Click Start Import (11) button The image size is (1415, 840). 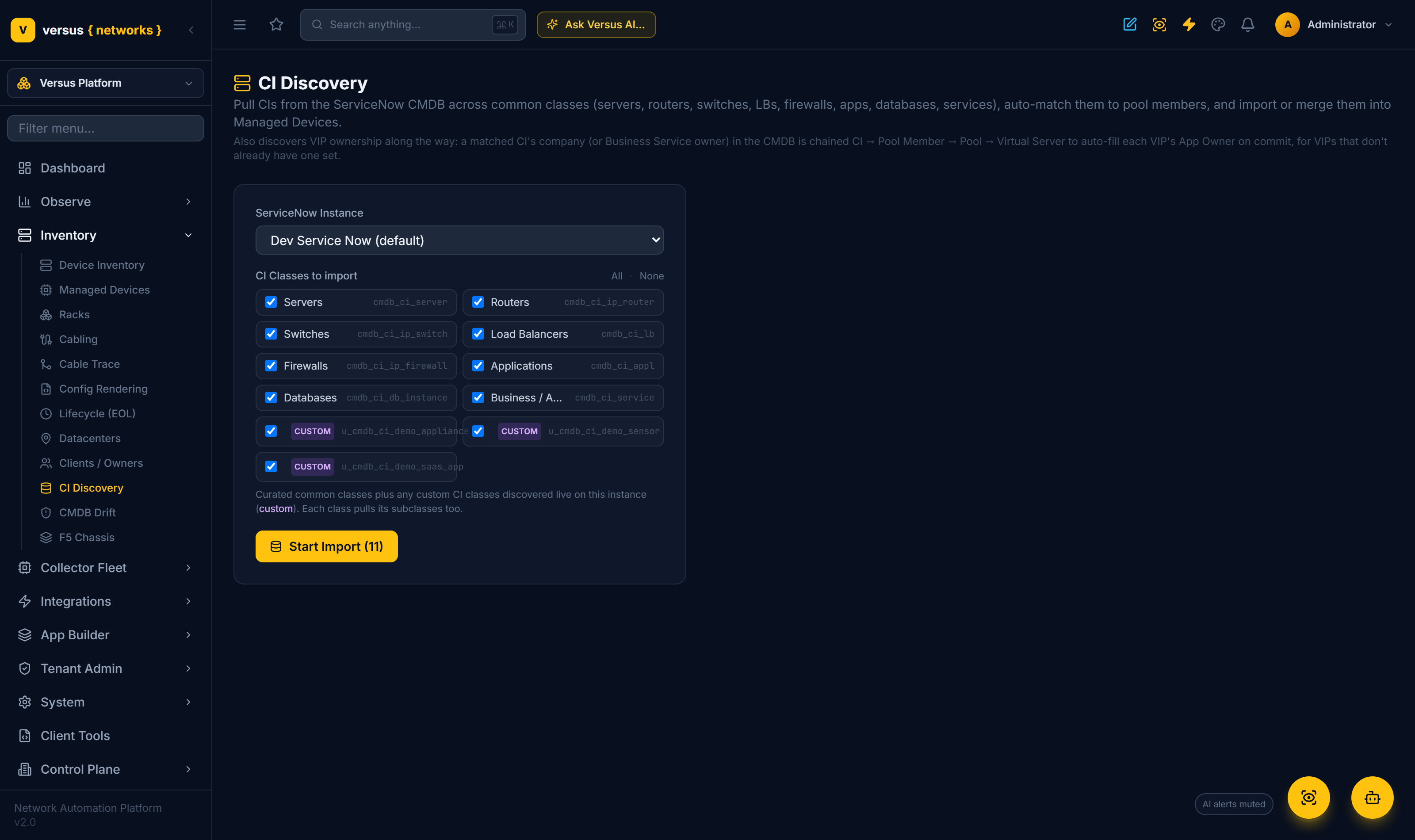(x=327, y=546)
